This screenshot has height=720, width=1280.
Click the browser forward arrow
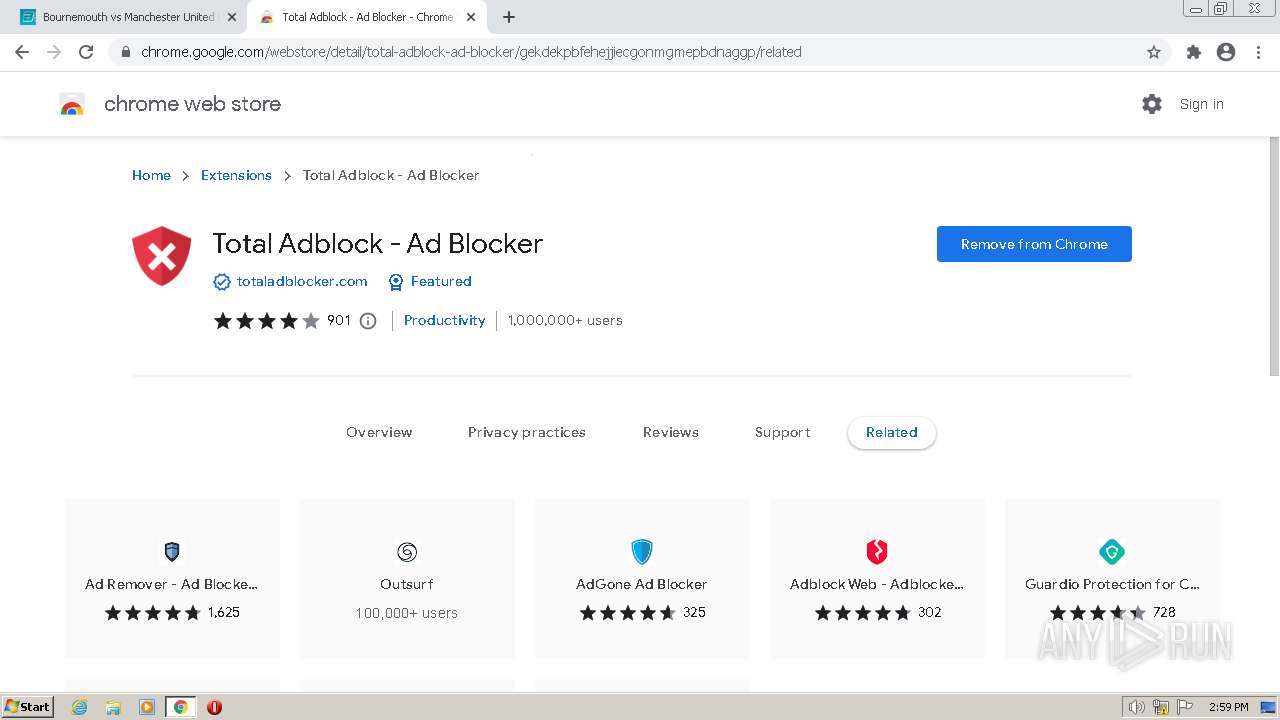(54, 52)
